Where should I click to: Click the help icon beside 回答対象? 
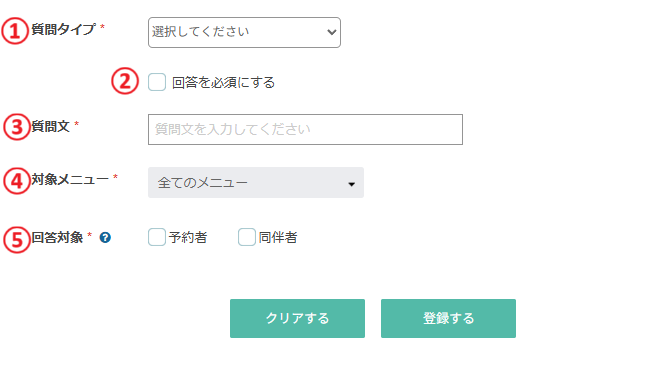[105, 237]
